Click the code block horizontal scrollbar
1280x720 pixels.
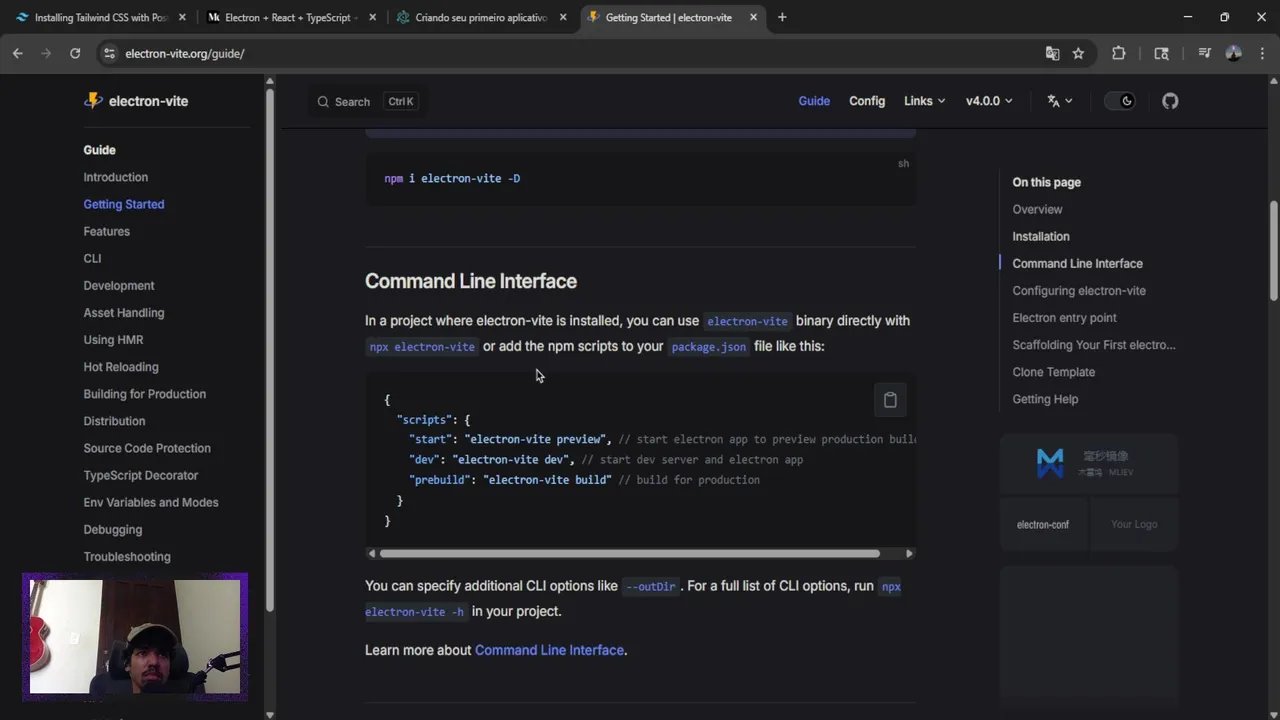click(629, 553)
